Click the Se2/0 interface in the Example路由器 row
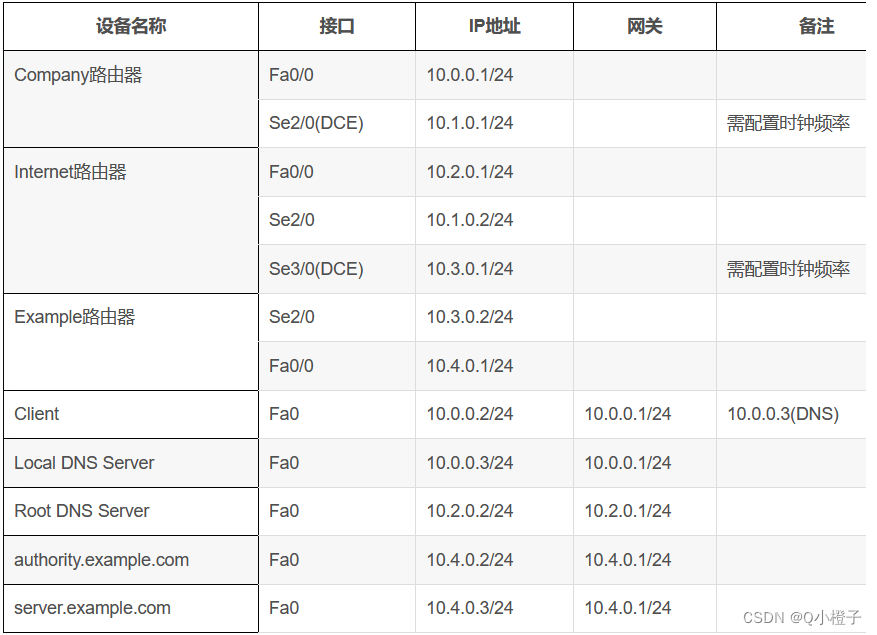 click(291, 317)
